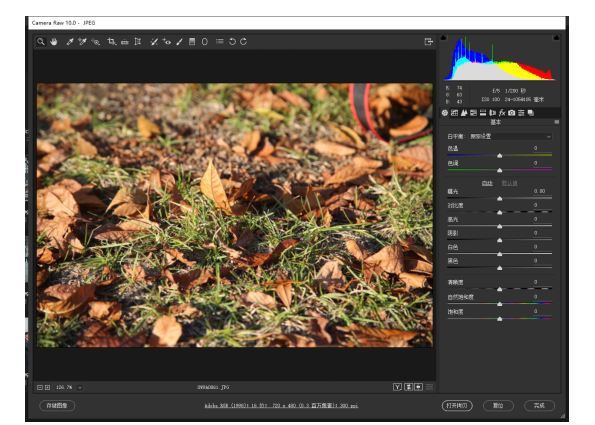Select the Hand tool
Screen dimensions: 595x425
tap(54, 41)
